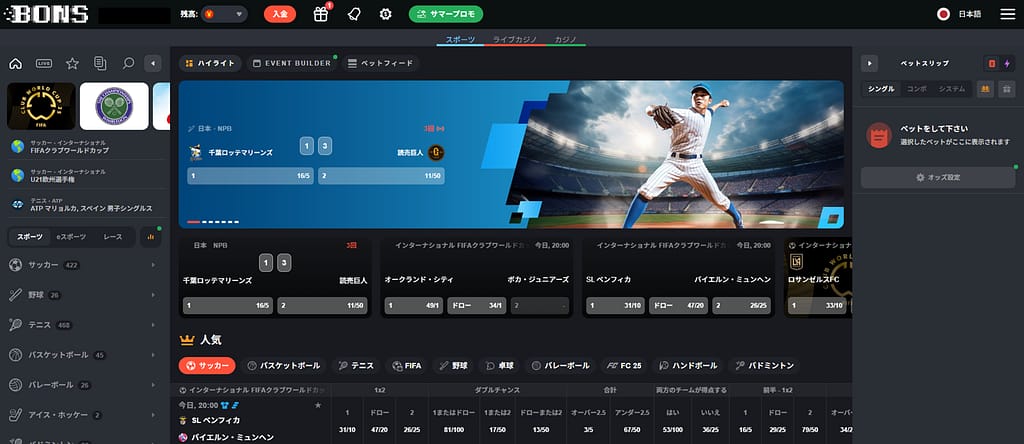
Task: Select the レース sidebar segment
Action: point(113,237)
